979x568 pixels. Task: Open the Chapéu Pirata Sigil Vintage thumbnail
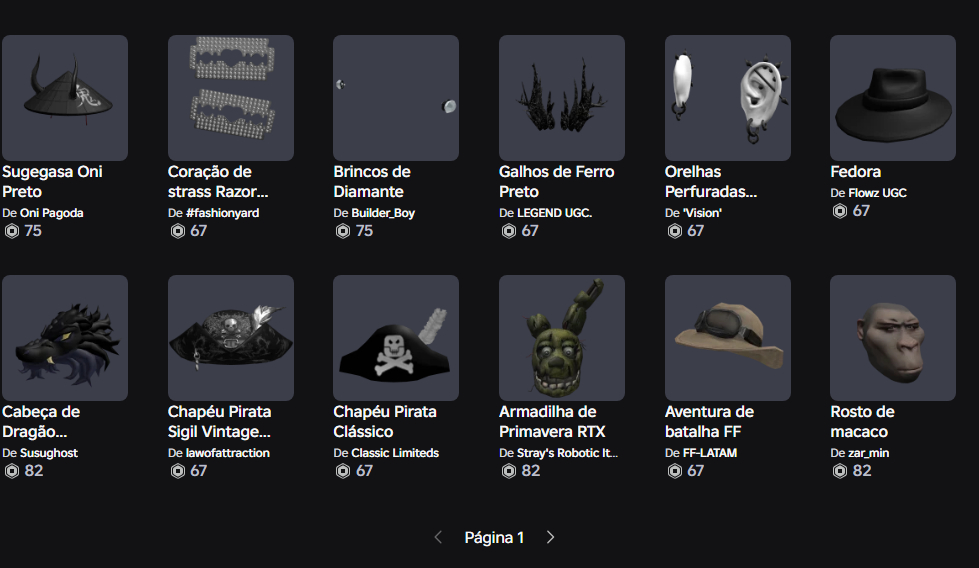click(231, 338)
